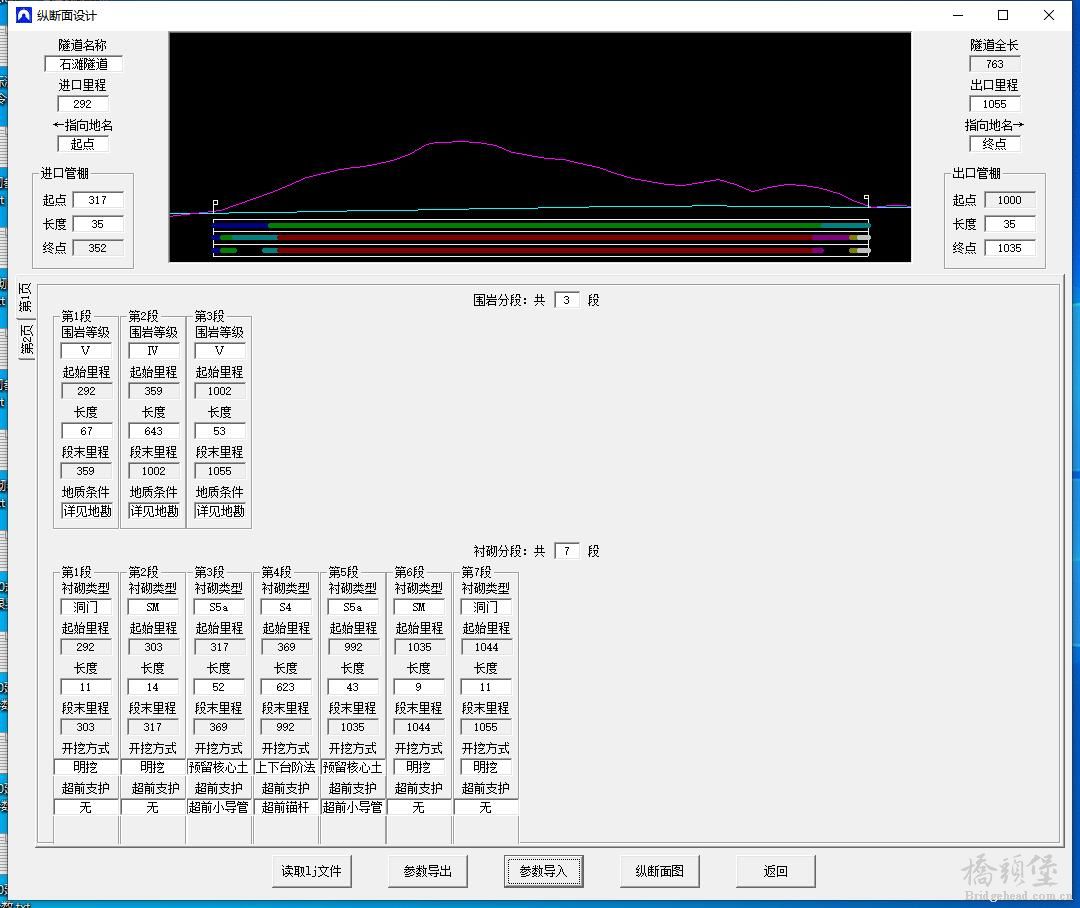
Task: Select 围岩 第2段 grade field Ⅳ
Action: click(153, 351)
